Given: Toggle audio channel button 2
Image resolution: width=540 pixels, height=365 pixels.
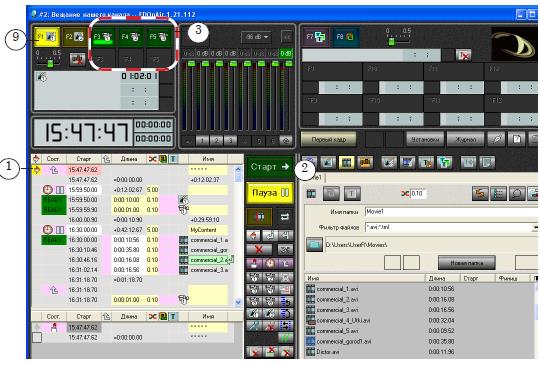Looking at the screenshot, I should click(216, 140).
